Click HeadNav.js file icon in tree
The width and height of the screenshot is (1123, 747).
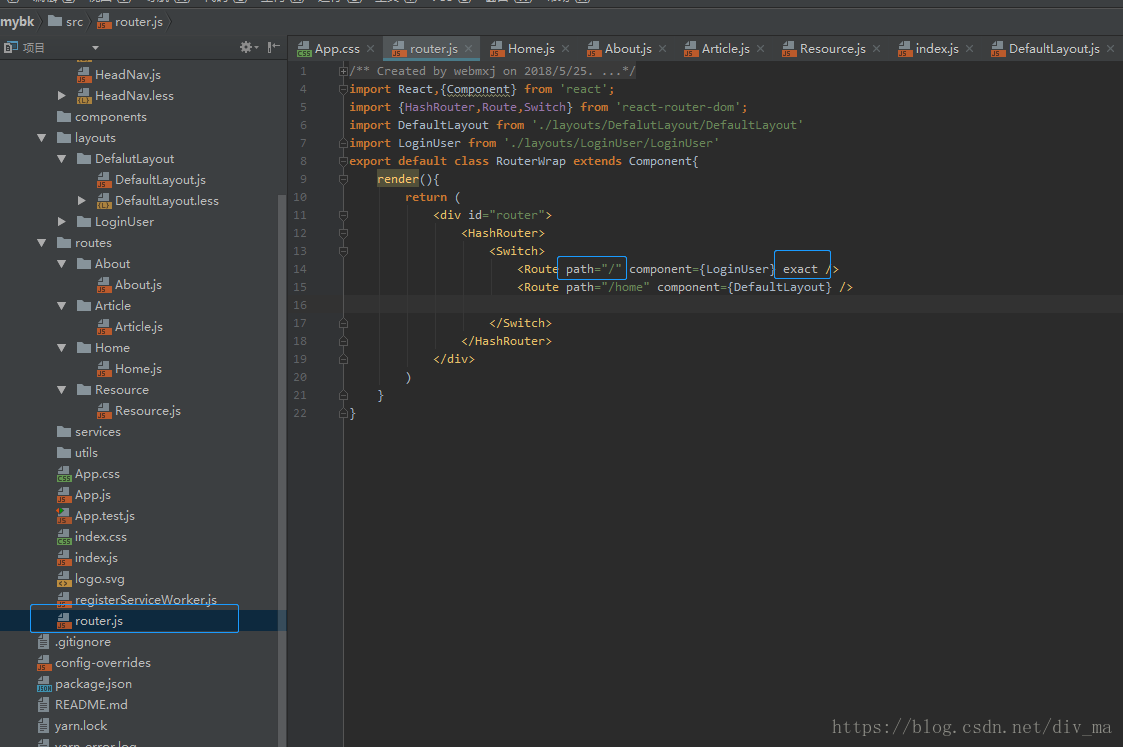point(84,74)
